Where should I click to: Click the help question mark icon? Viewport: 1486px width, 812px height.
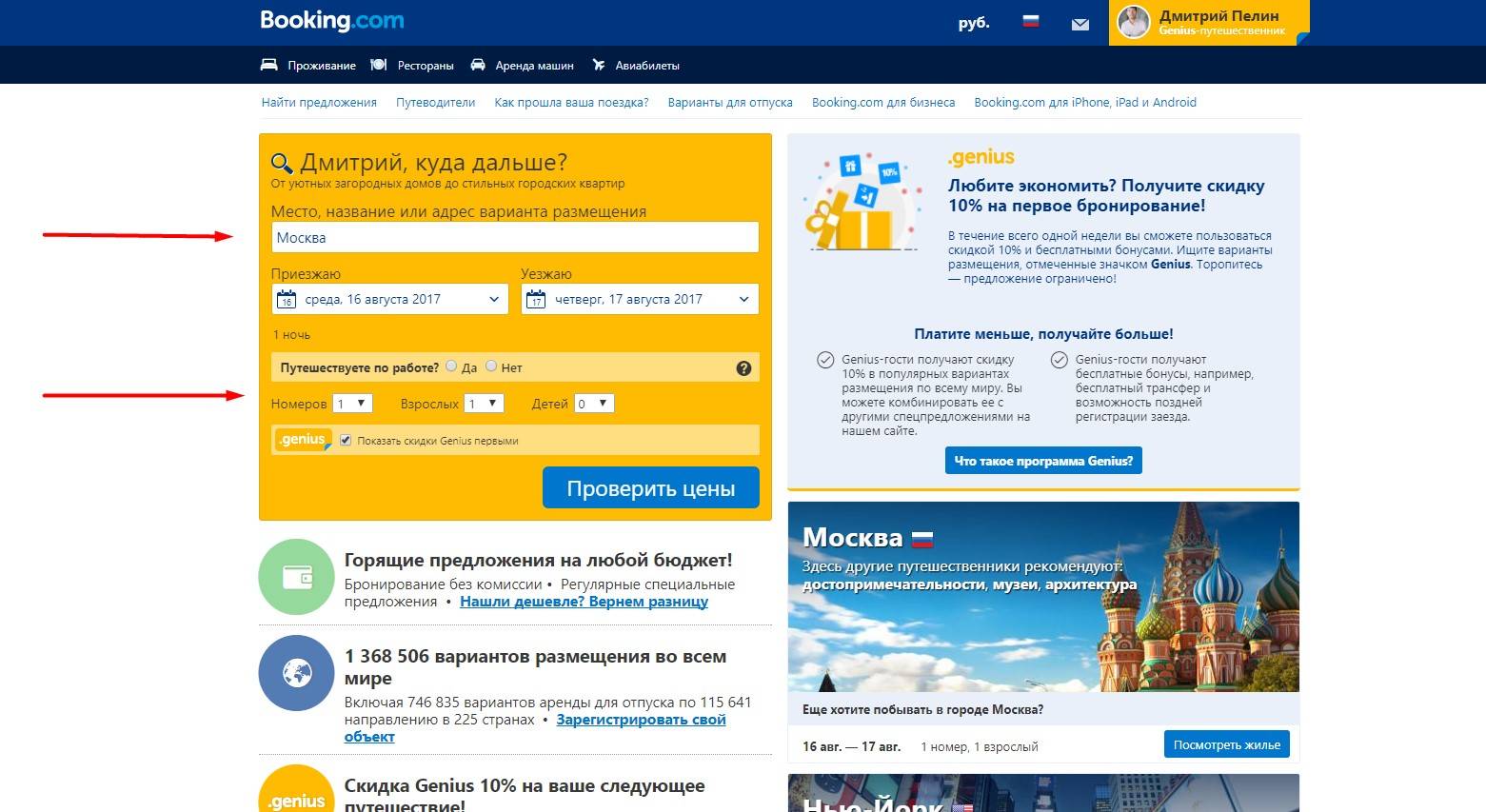(x=743, y=368)
